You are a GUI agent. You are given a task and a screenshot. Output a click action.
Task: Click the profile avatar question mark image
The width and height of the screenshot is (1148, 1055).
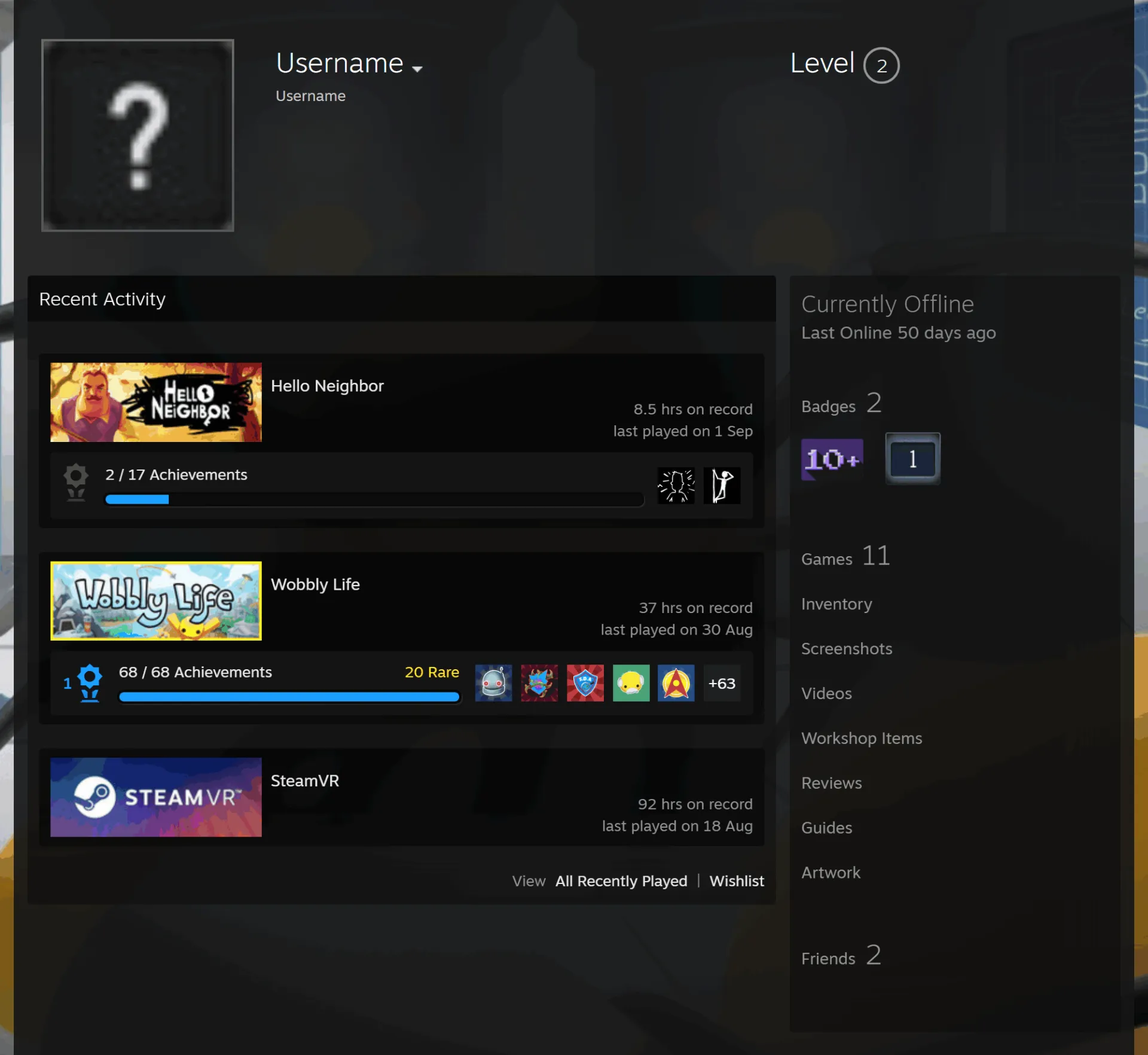click(138, 135)
